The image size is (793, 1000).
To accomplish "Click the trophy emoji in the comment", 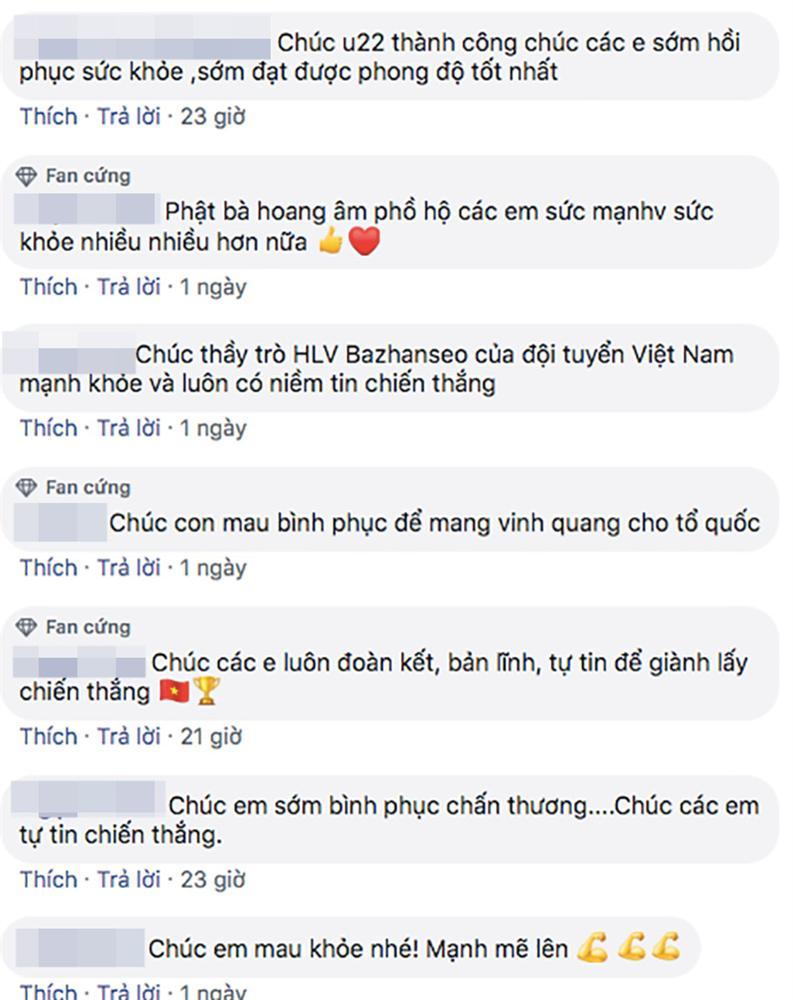I will pyautogui.click(x=208, y=690).
